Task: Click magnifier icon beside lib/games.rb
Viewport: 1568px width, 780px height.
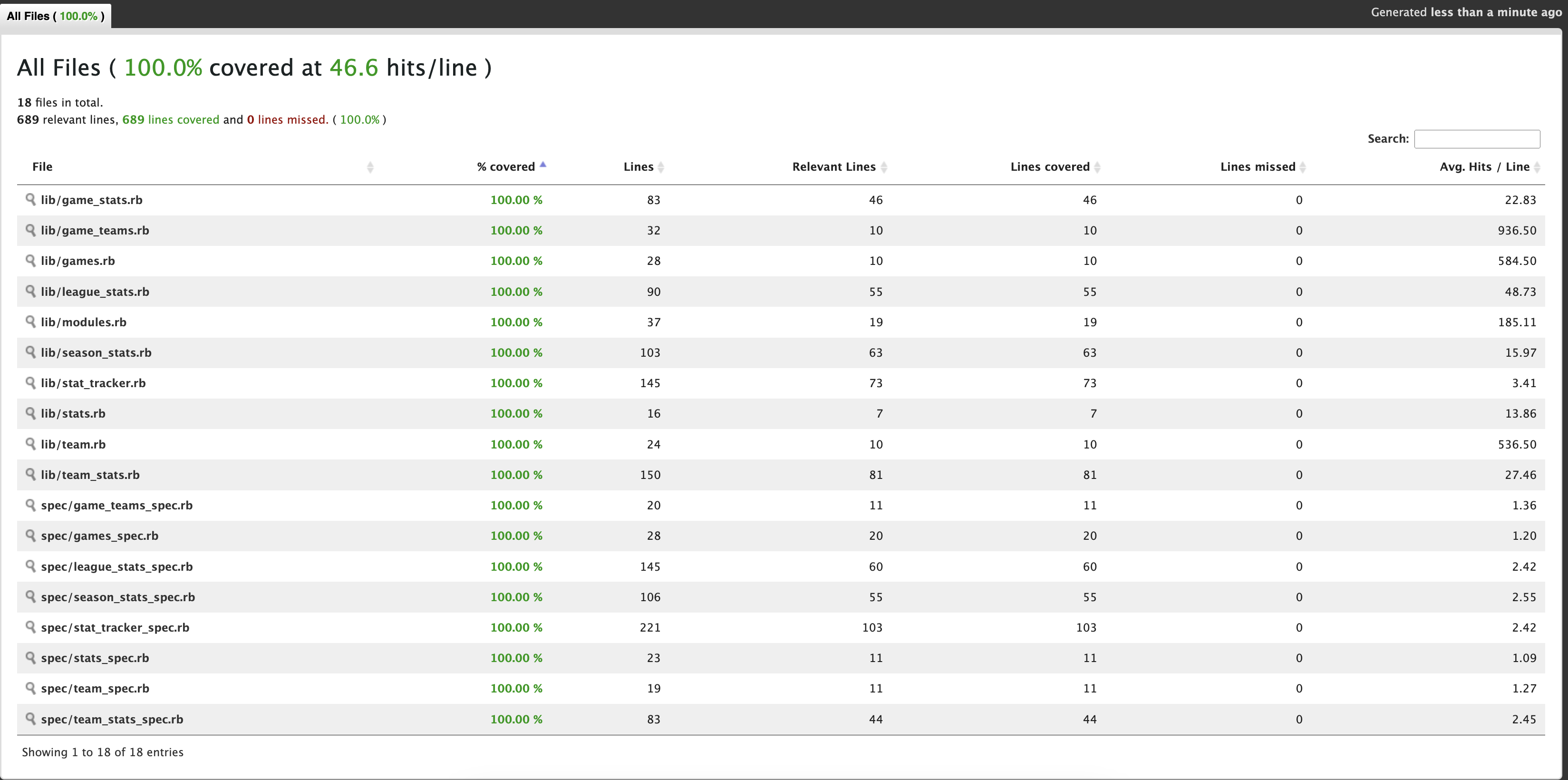Action: coord(30,260)
